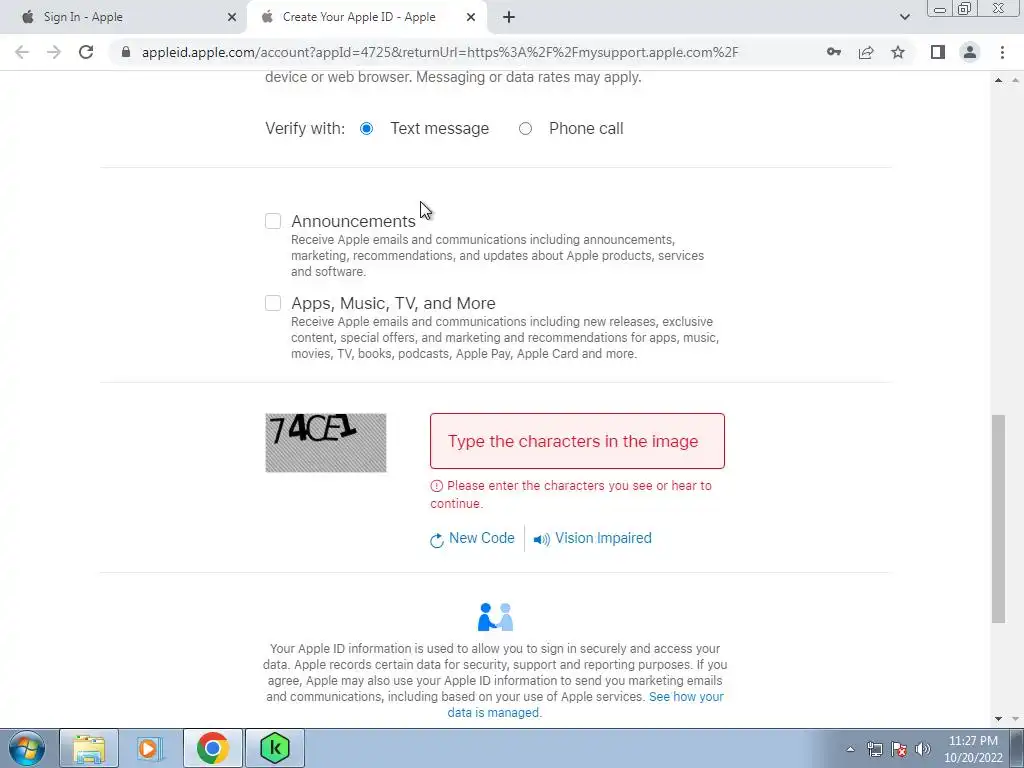Click the scrollbar up arrow
This screenshot has height=768, width=1024.
pos(998,80)
